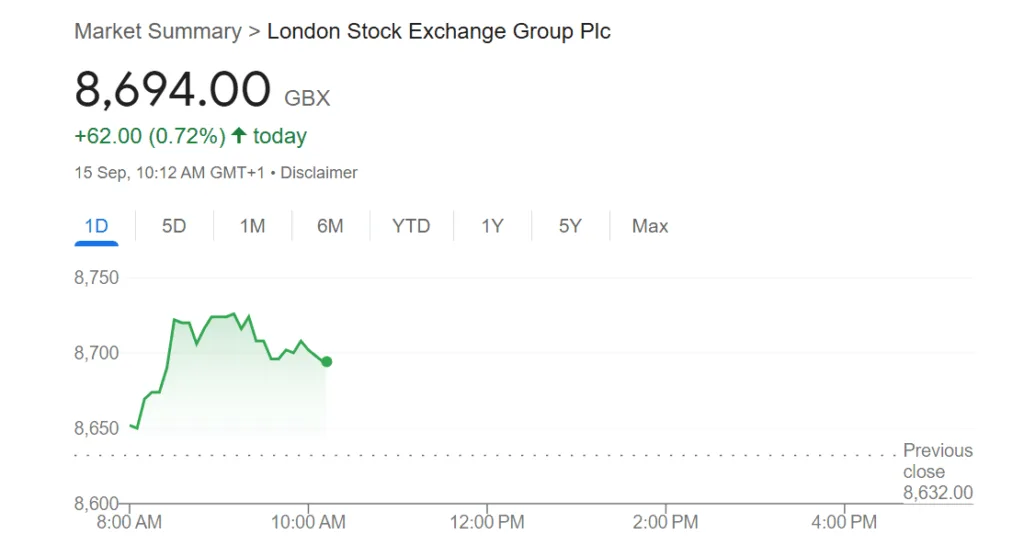The height and width of the screenshot is (557, 1024).
Task: Click the 4:00 PM time axis label
Action: 843,522
